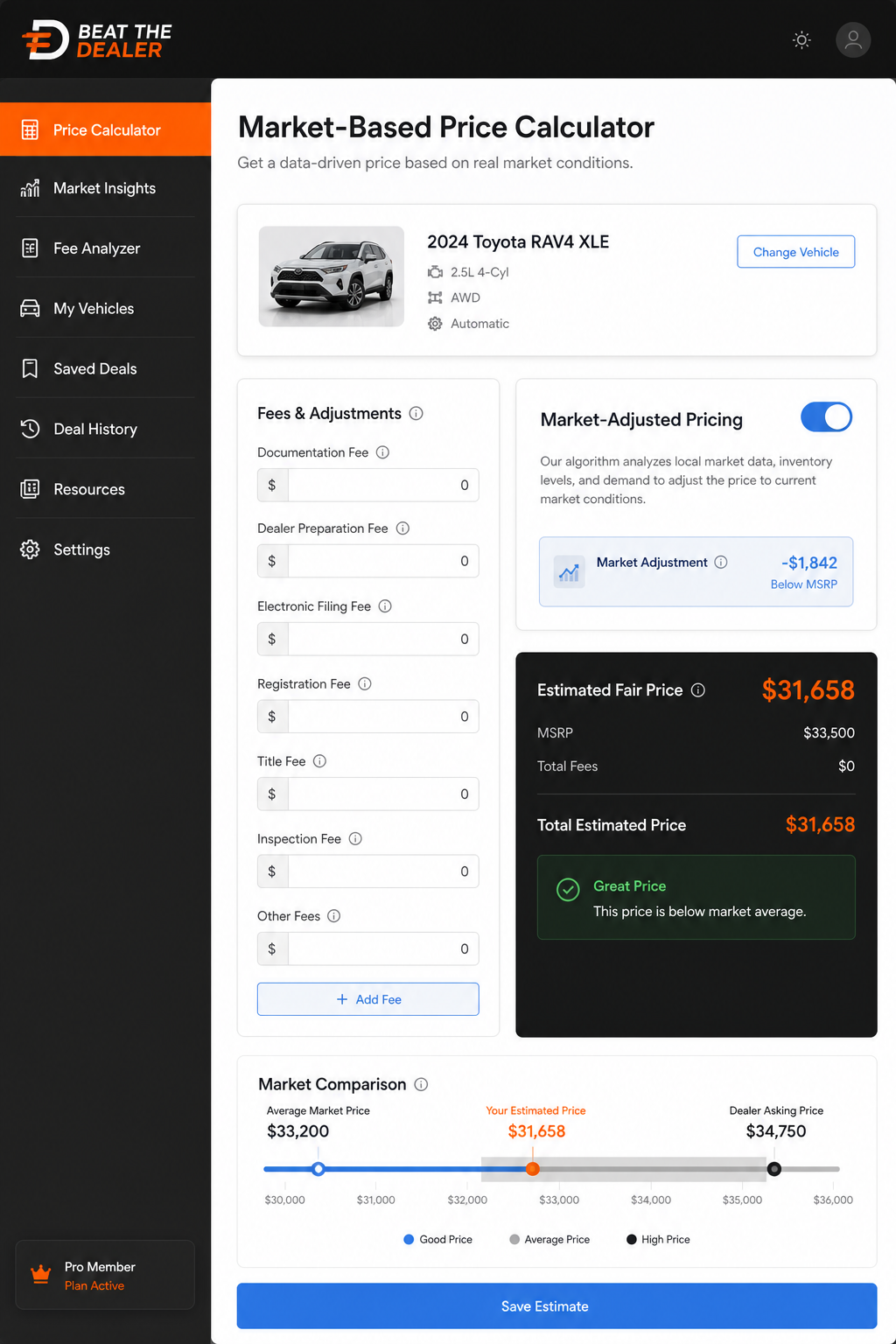Toggle light/dark theme sun icon
The width and height of the screenshot is (896, 1344).
tap(801, 40)
